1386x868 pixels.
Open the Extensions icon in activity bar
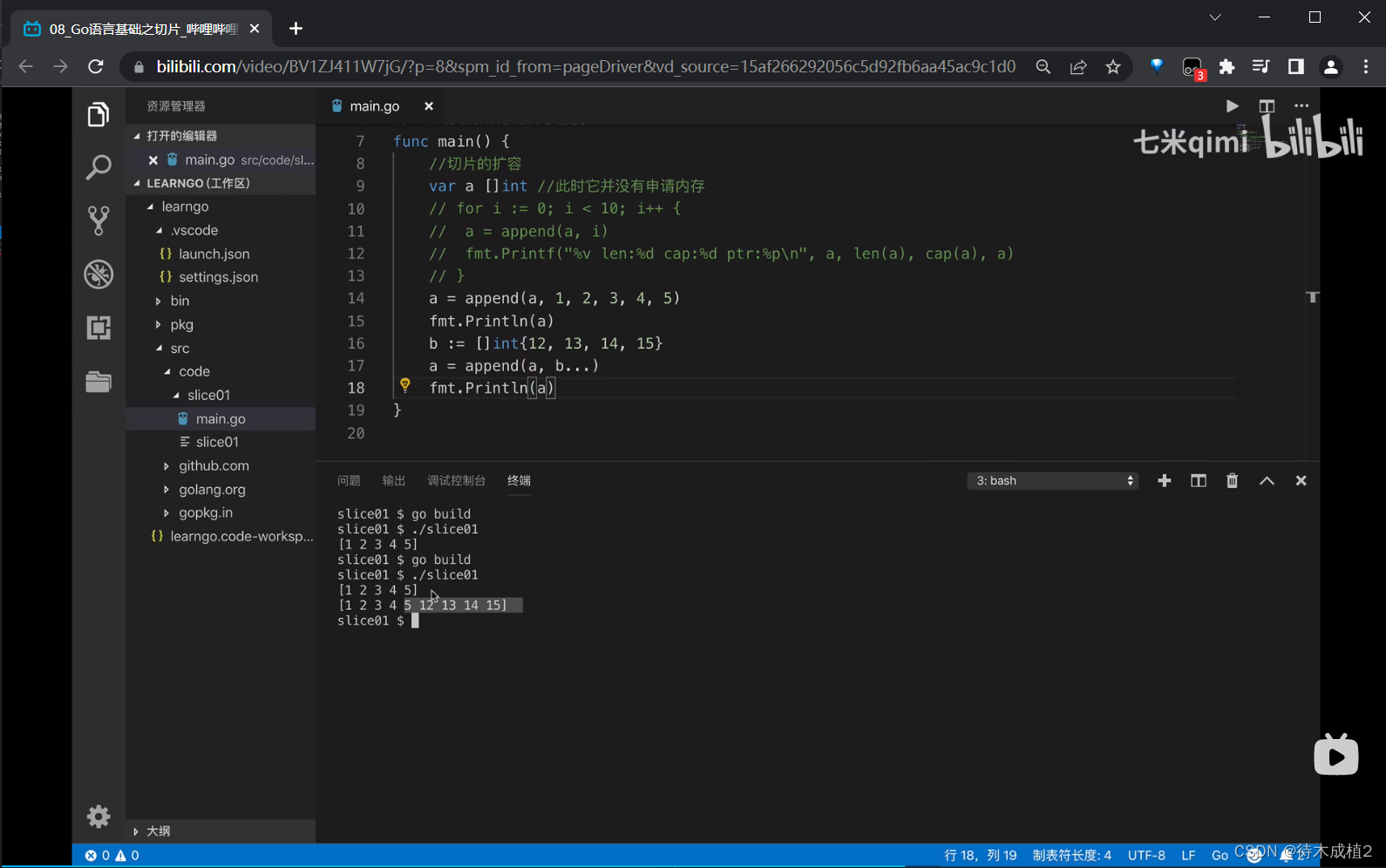pos(99,328)
